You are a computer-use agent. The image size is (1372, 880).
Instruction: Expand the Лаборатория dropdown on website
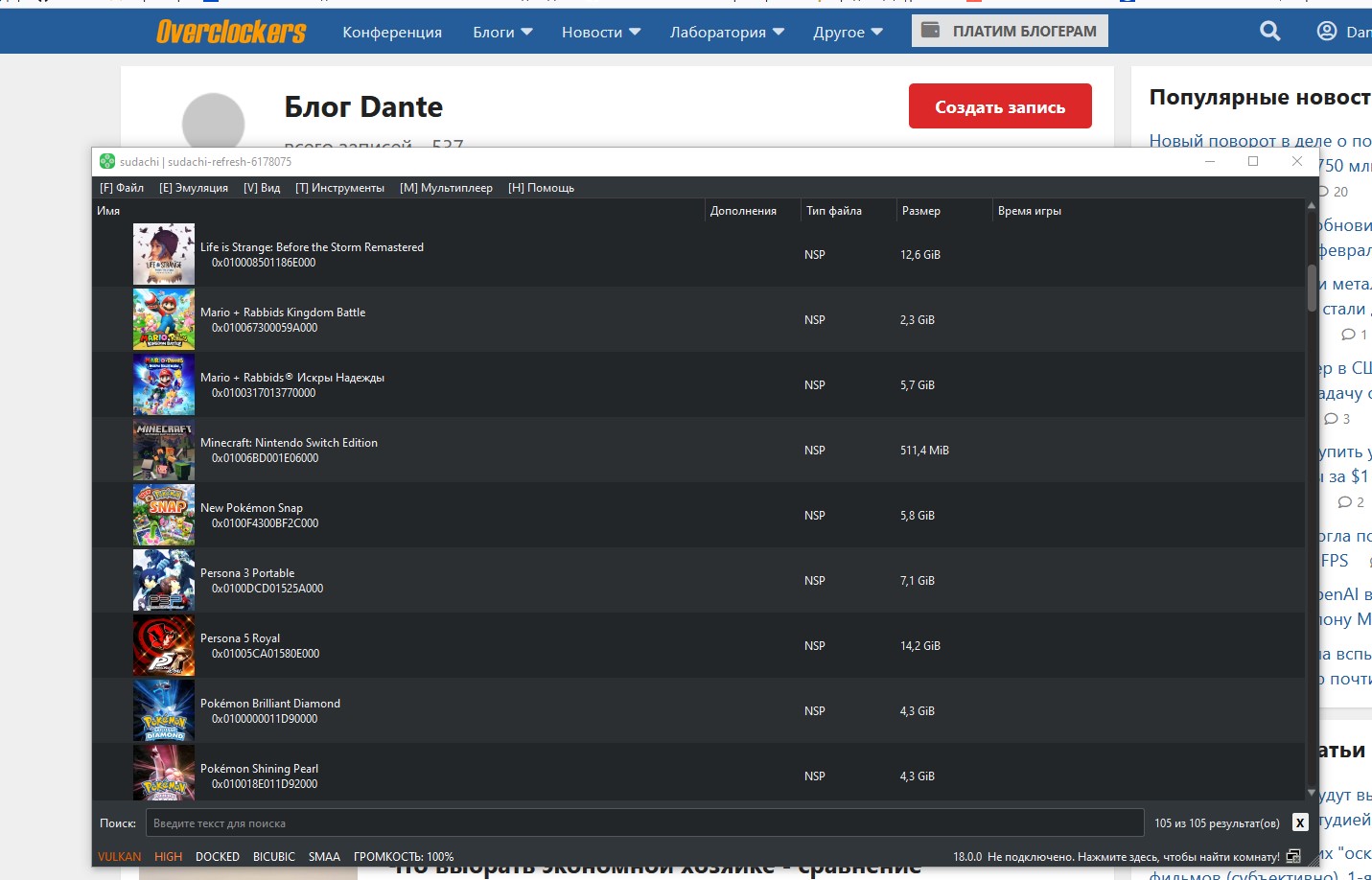tap(727, 32)
